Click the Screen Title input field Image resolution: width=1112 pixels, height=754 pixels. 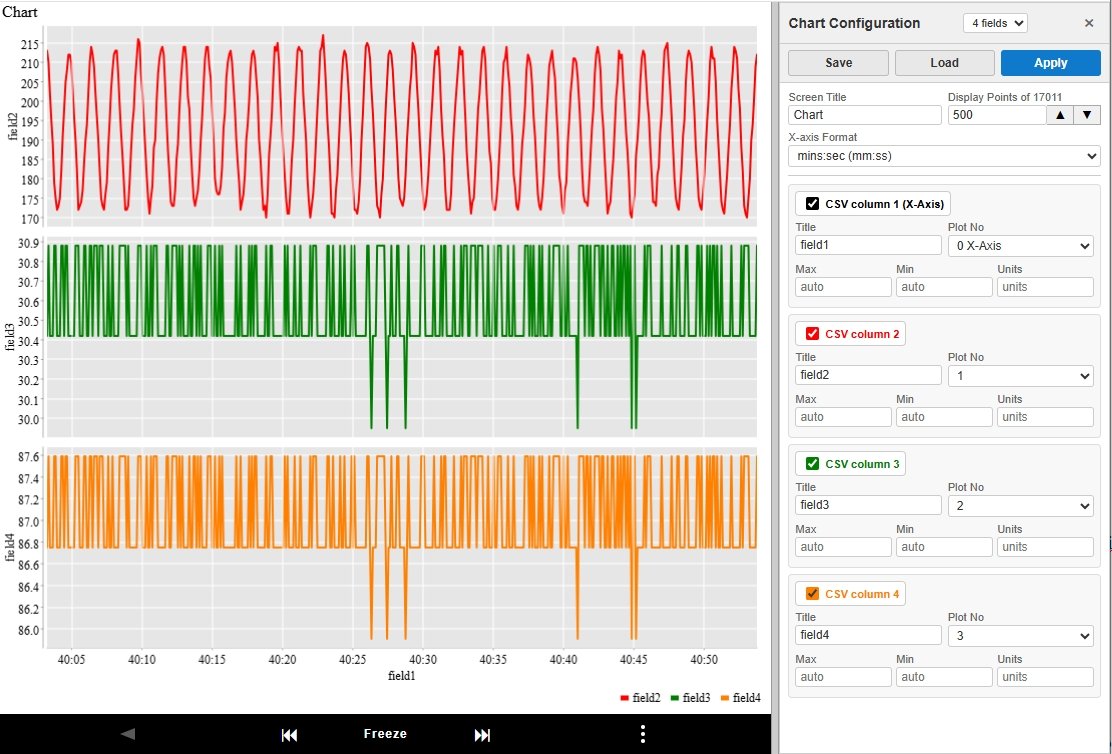pos(865,115)
